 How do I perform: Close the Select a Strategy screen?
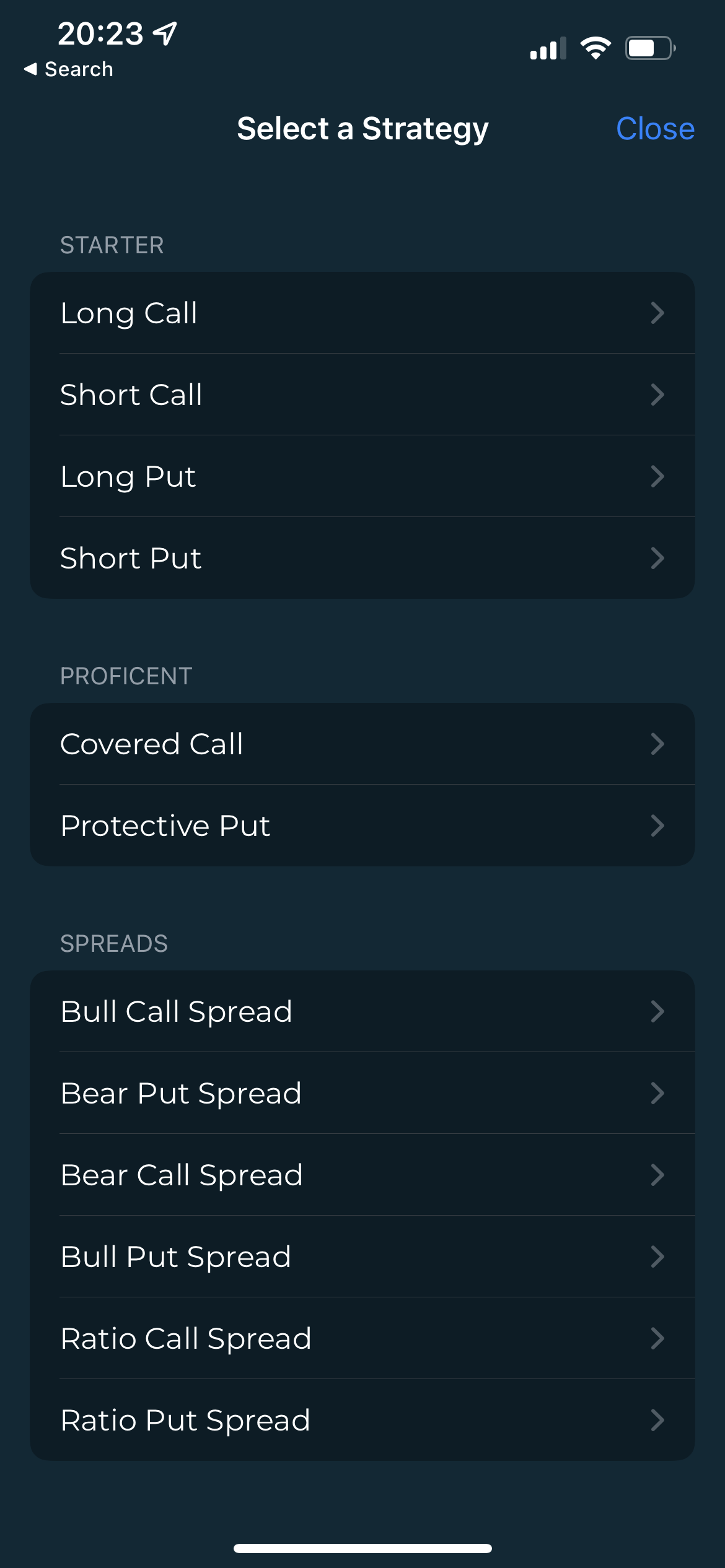pyautogui.click(x=655, y=129)
